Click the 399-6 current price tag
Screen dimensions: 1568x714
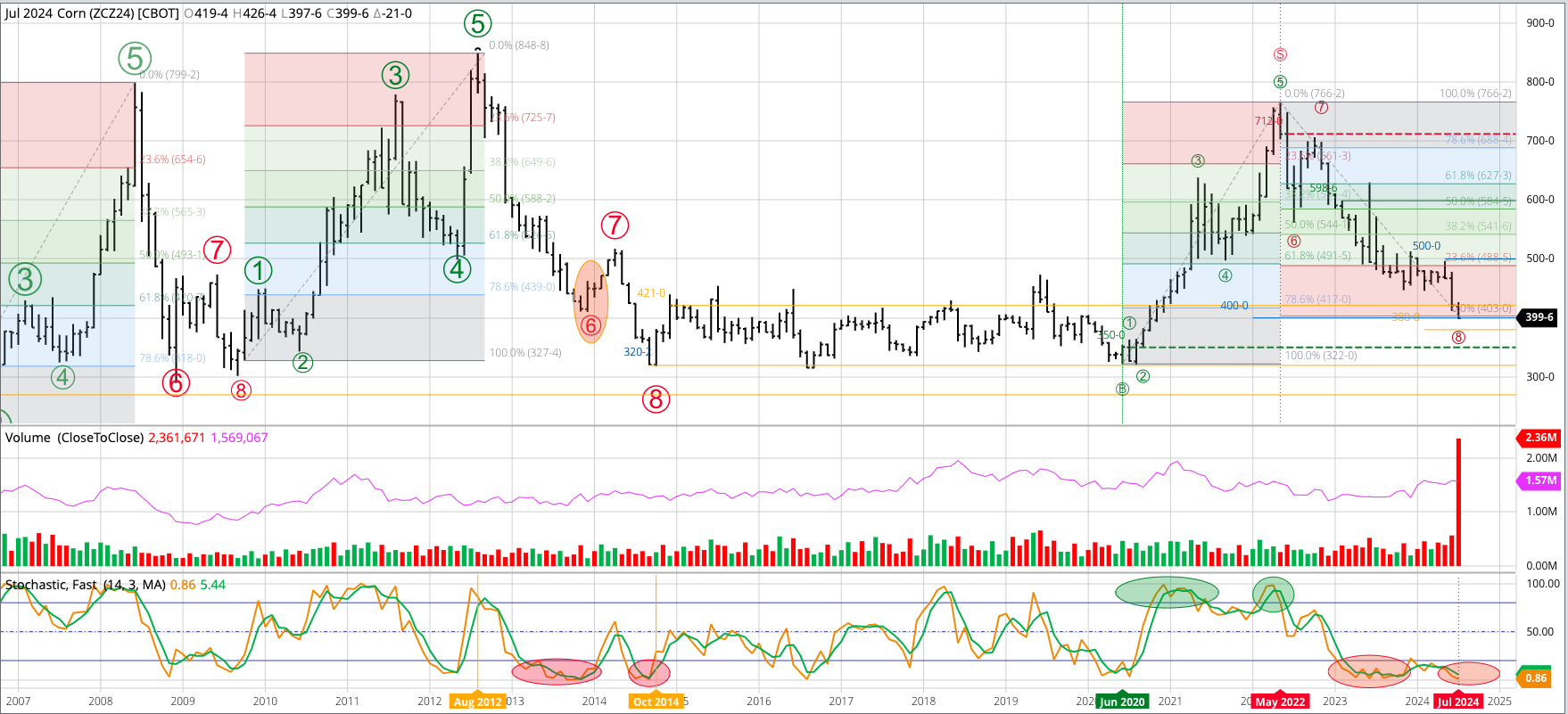[x=1539, y=317]
